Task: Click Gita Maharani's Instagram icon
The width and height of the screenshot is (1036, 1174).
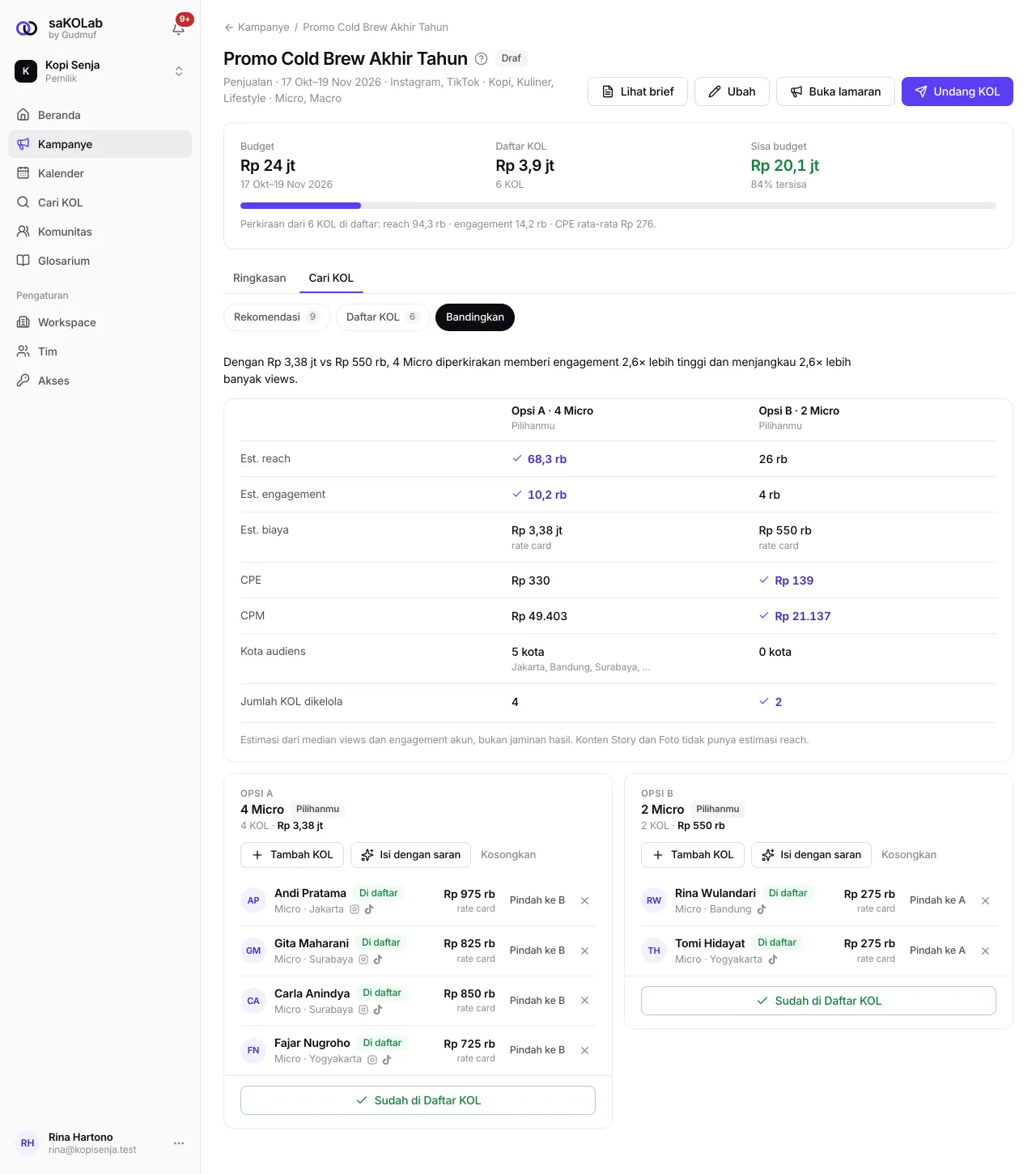Action: [x=363, y=959]
